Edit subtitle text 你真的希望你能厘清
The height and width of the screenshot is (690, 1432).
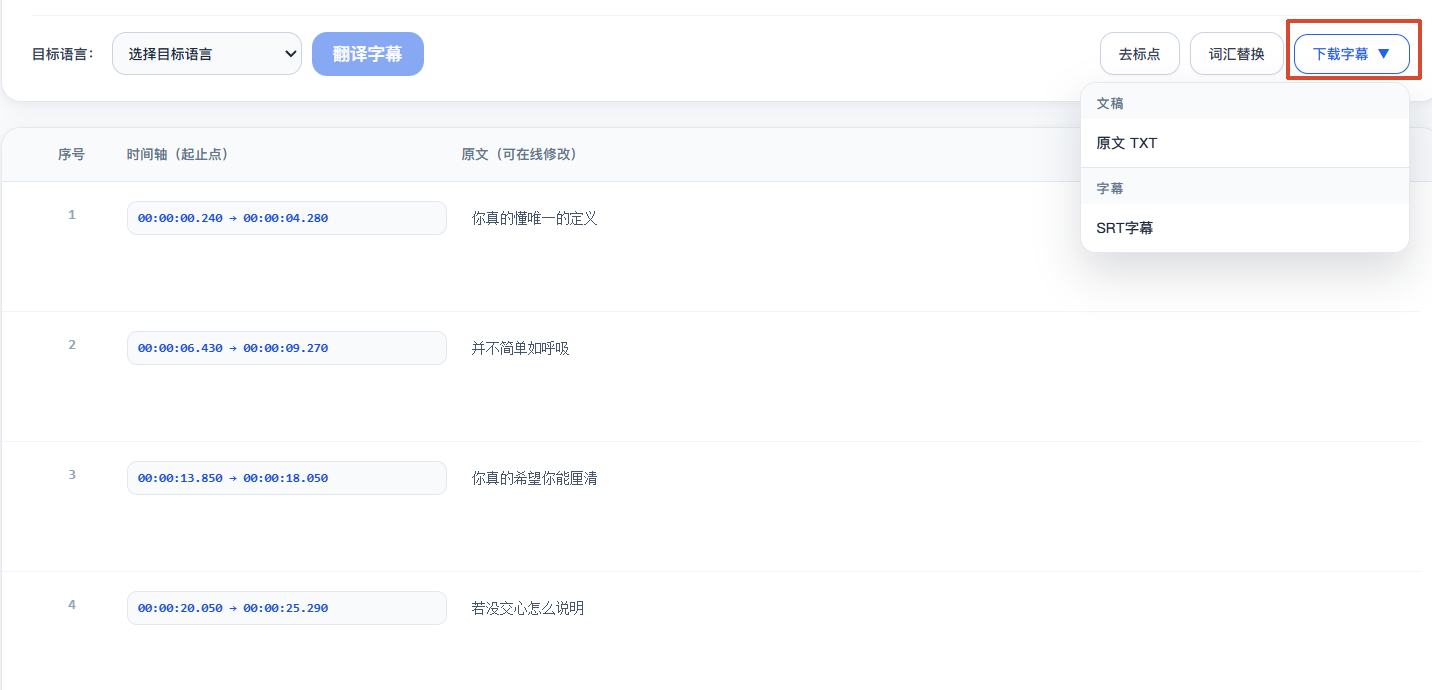535,478
